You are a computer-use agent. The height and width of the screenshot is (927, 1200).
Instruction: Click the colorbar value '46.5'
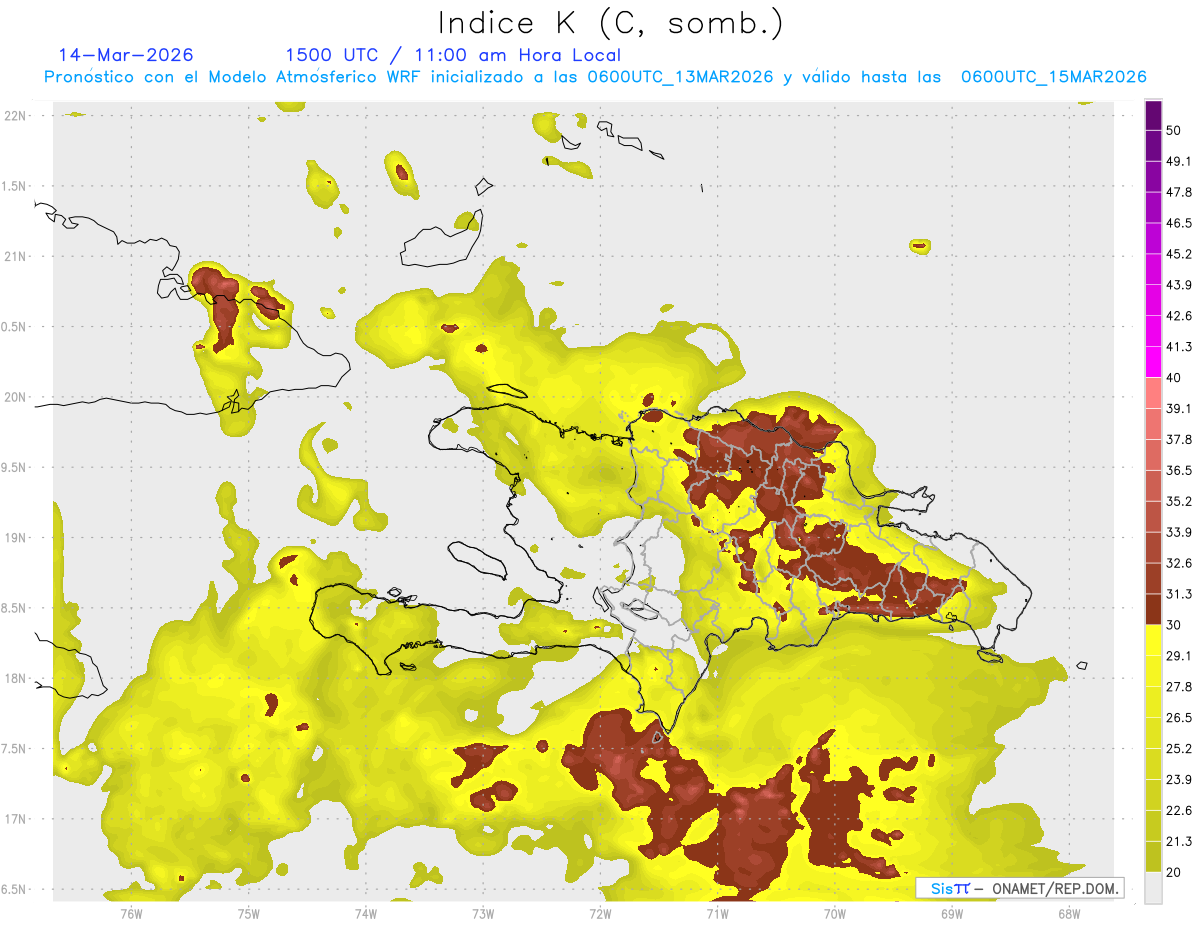1179,223
